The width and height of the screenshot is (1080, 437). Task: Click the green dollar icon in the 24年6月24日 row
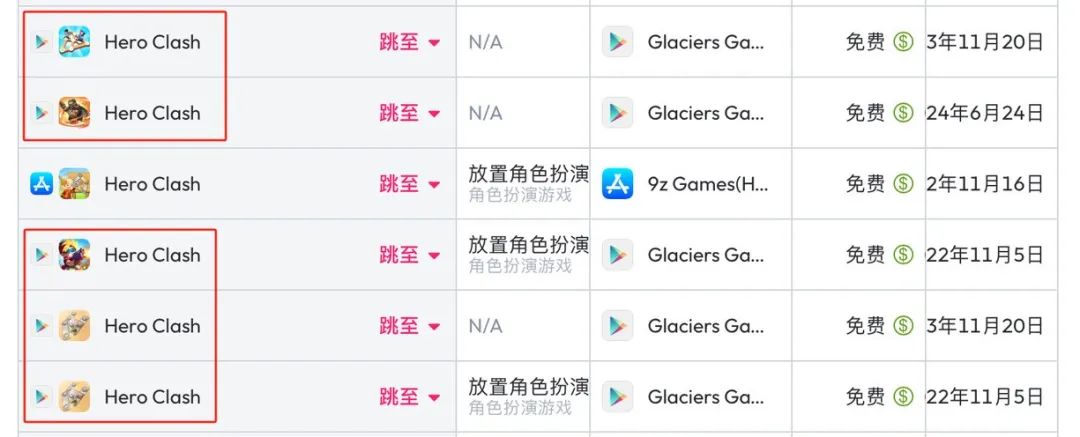[903, 113]
